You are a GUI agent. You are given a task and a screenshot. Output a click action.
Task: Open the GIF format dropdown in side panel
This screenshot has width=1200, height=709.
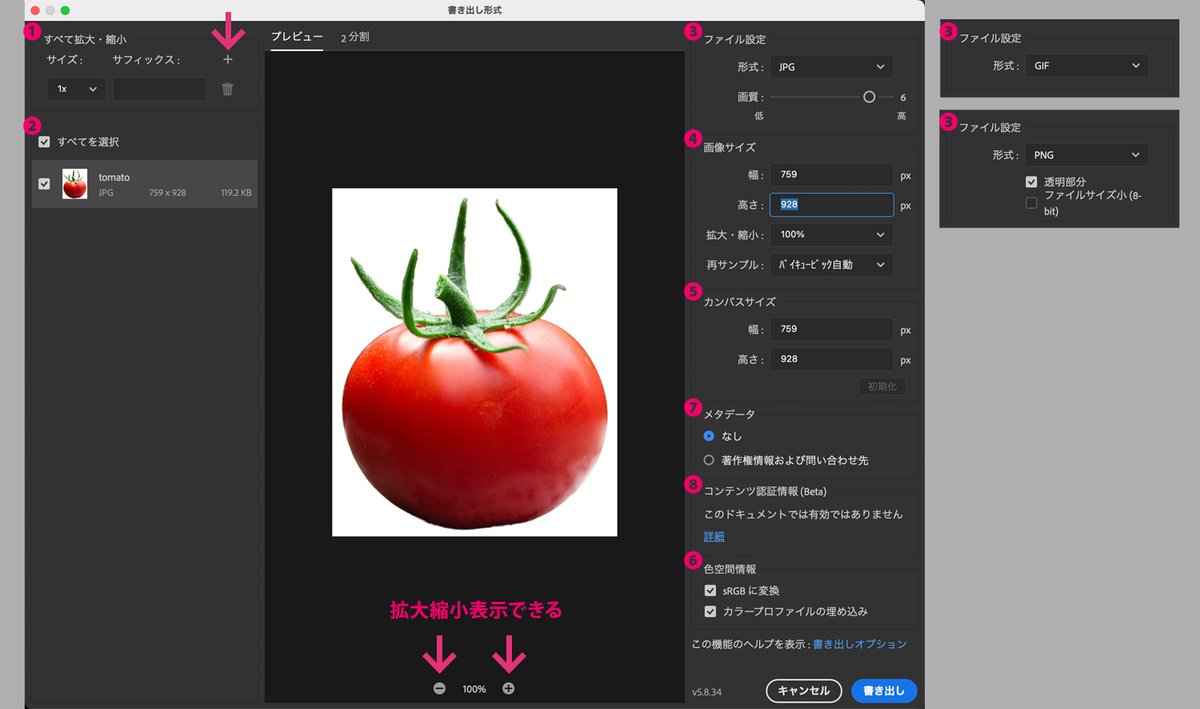[x=1086, y=66]
